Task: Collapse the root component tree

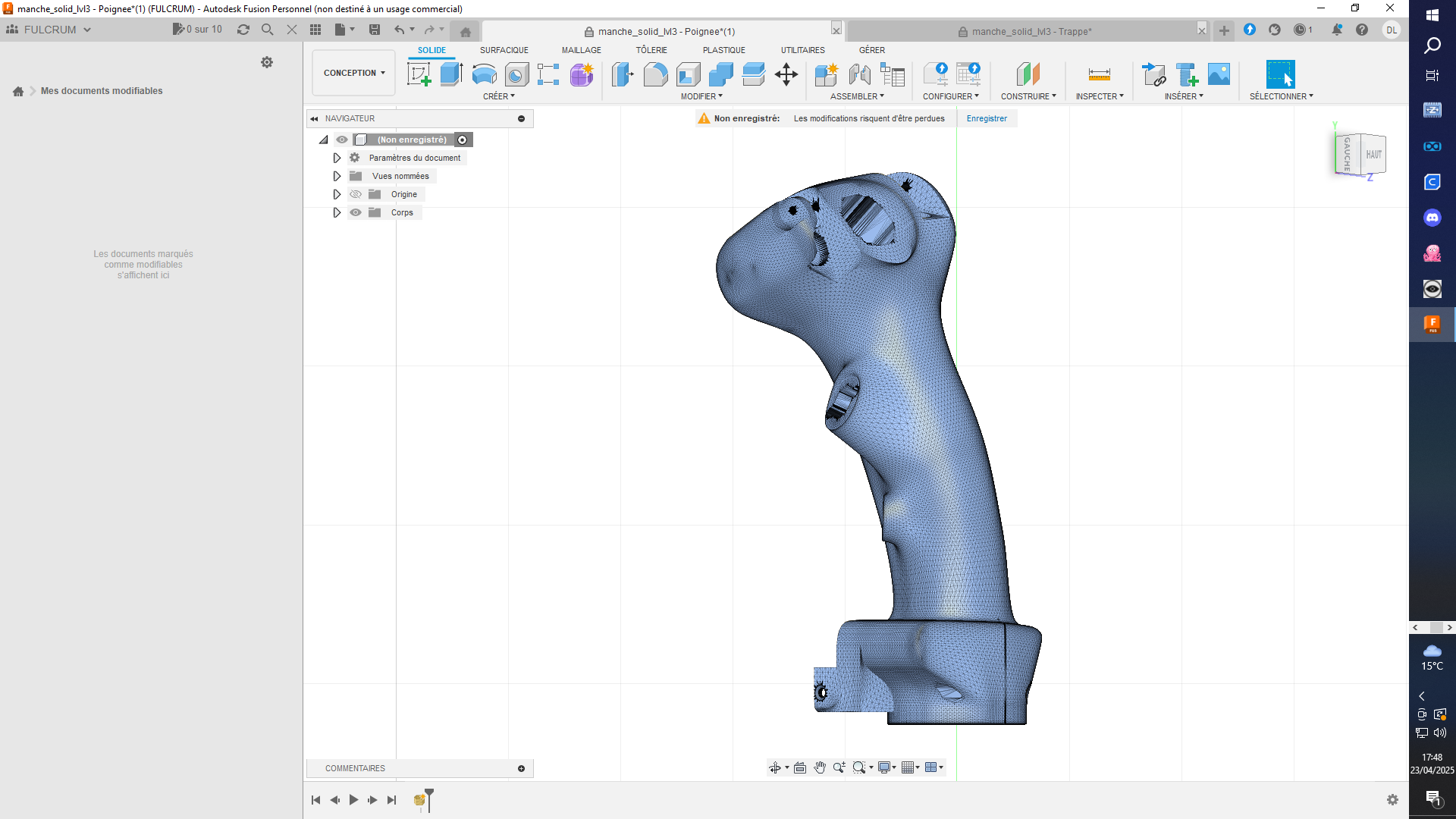Action: click(324, 140)
